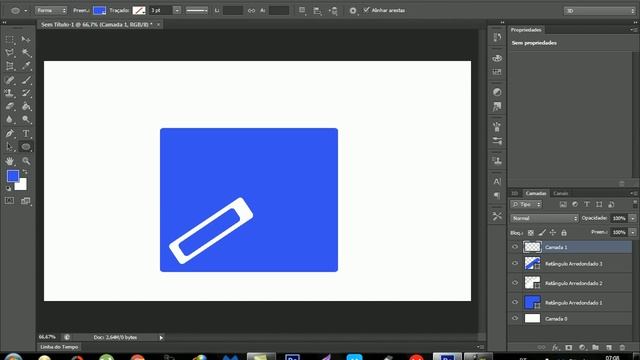Open the Forma tool mode dropdown
640x360 pixels.
(51, 11)
